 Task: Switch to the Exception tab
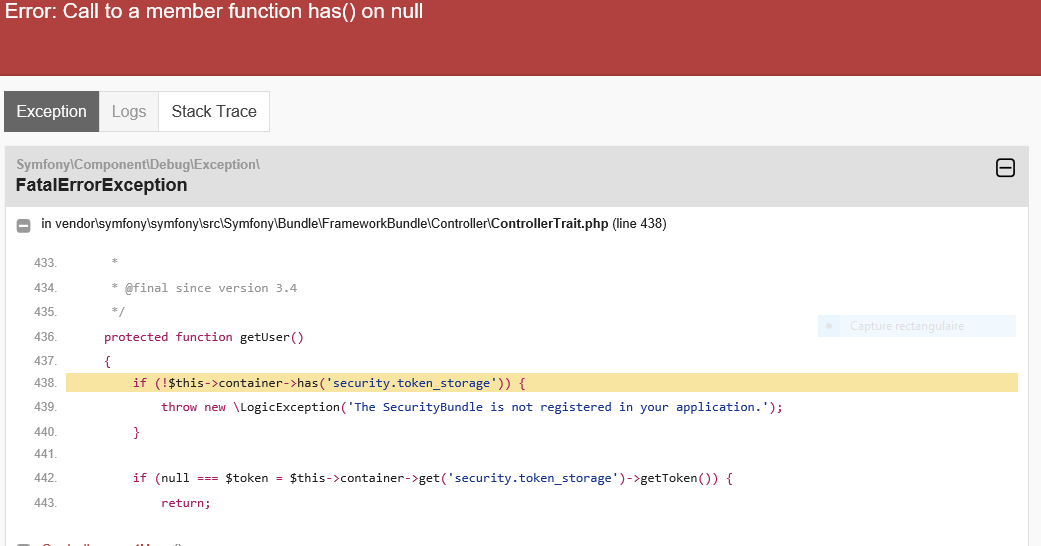click(51, 112)
